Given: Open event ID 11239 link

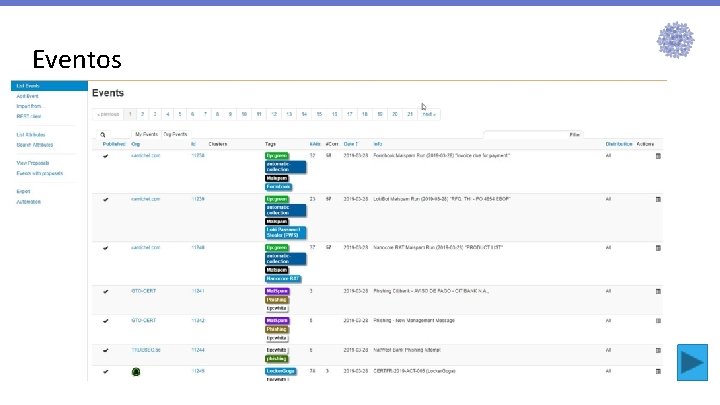Looking at the screenshot, I should [x=198, y=199].
